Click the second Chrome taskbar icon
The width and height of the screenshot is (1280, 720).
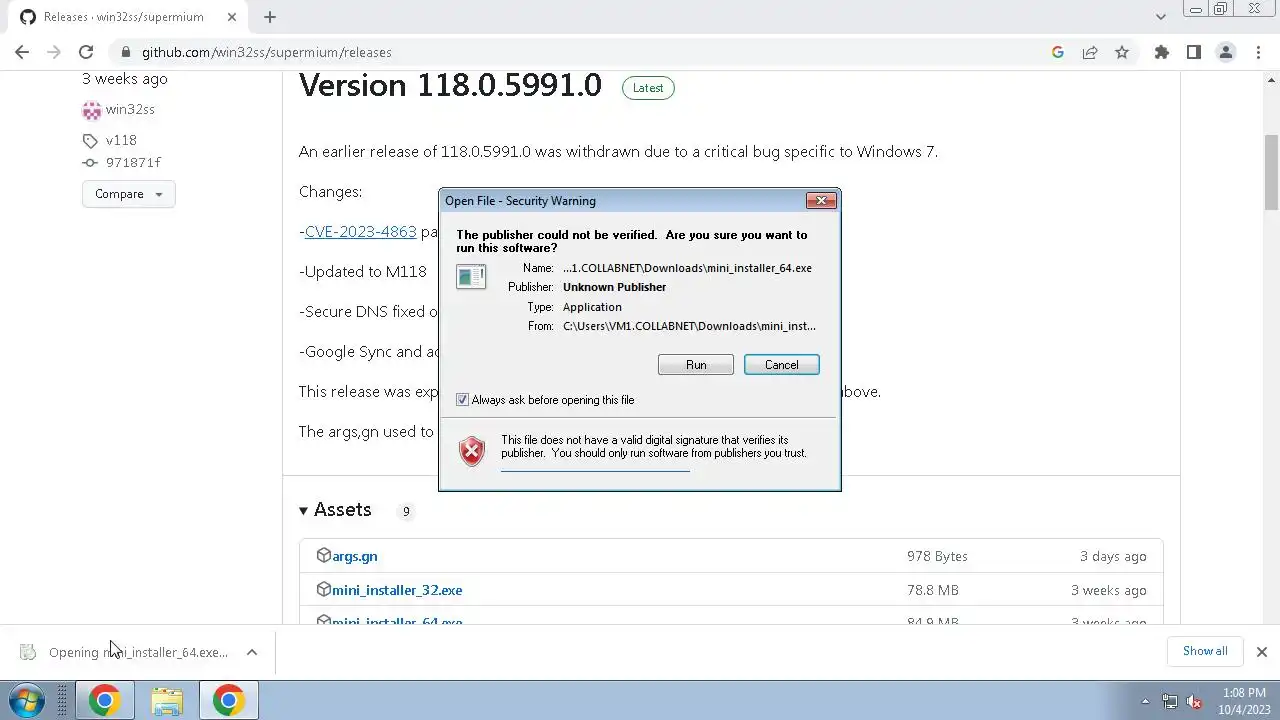coord(229,700)
